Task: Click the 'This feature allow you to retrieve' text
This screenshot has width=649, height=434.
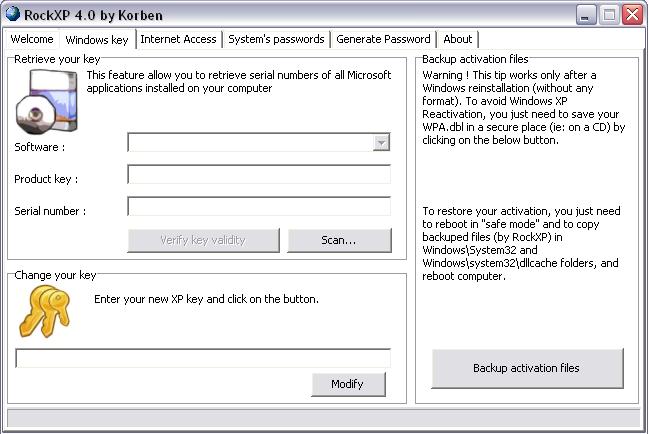Action: tap(239, 82)
